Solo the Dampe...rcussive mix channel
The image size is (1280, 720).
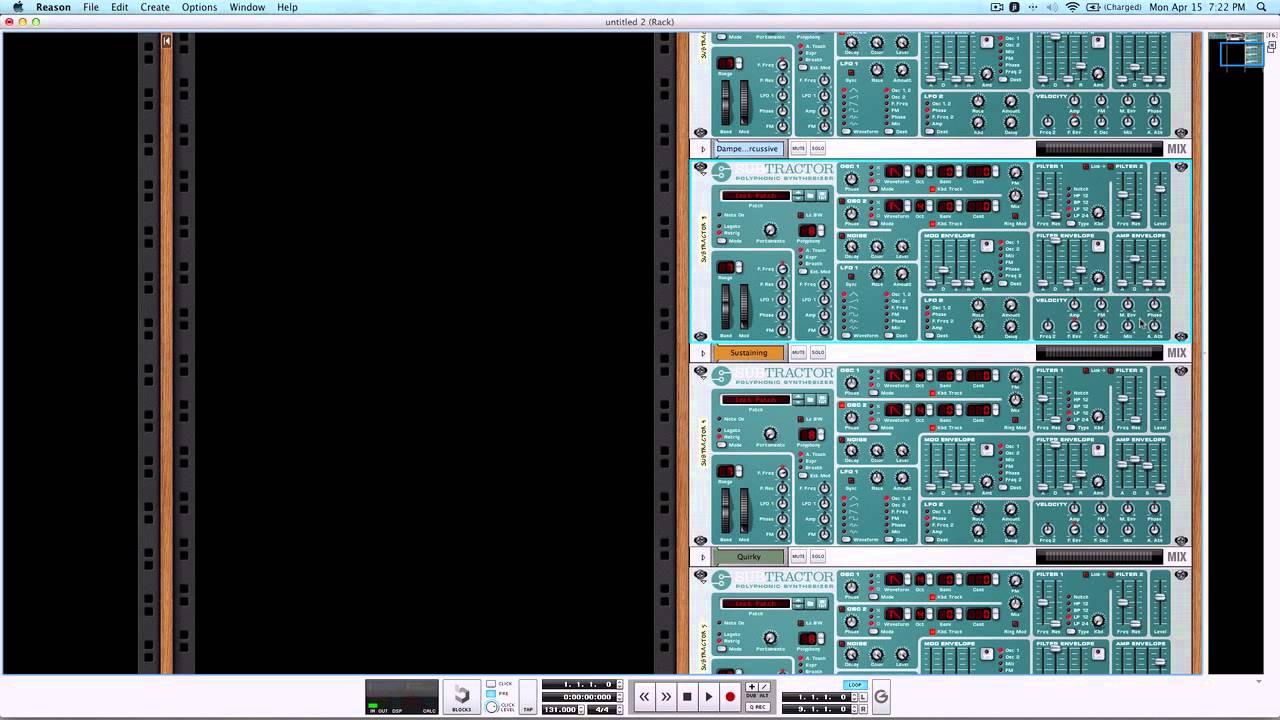(x=817, y=149)
